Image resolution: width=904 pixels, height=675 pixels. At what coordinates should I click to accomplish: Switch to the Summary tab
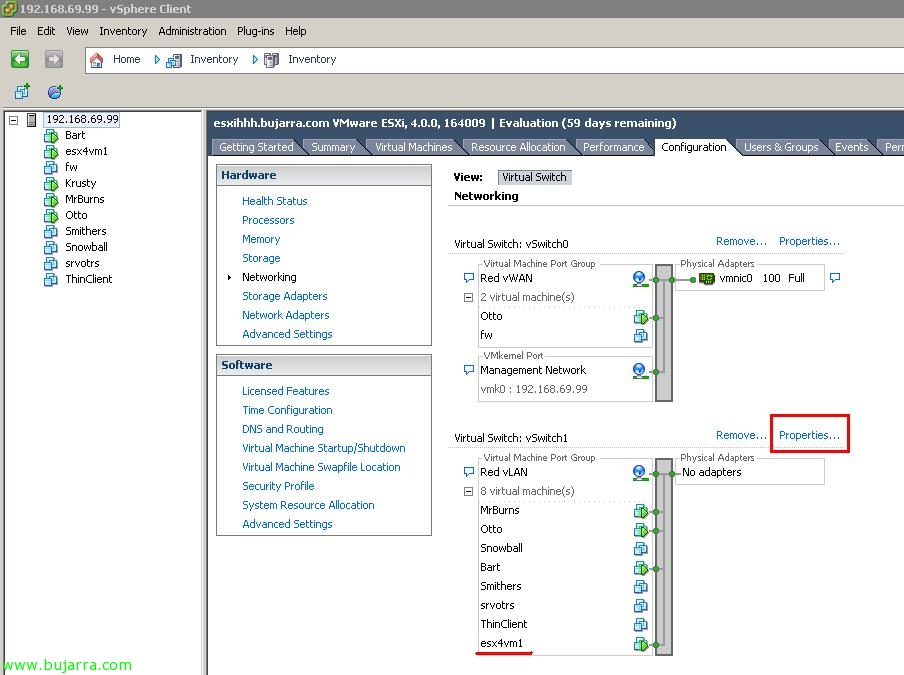pos(333,147)
